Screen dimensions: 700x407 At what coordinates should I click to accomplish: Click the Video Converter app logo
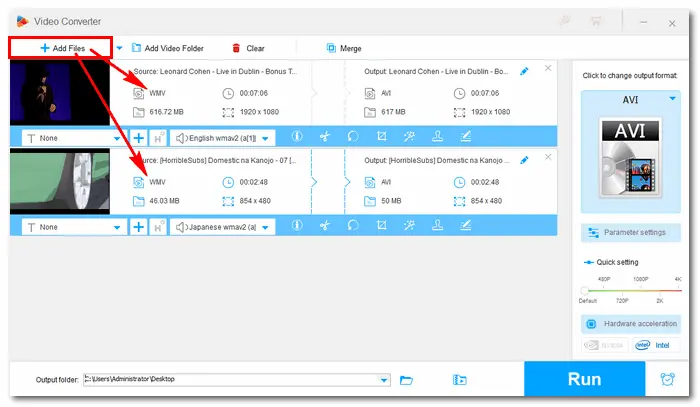pyautogui.click(x=22, y=21)
